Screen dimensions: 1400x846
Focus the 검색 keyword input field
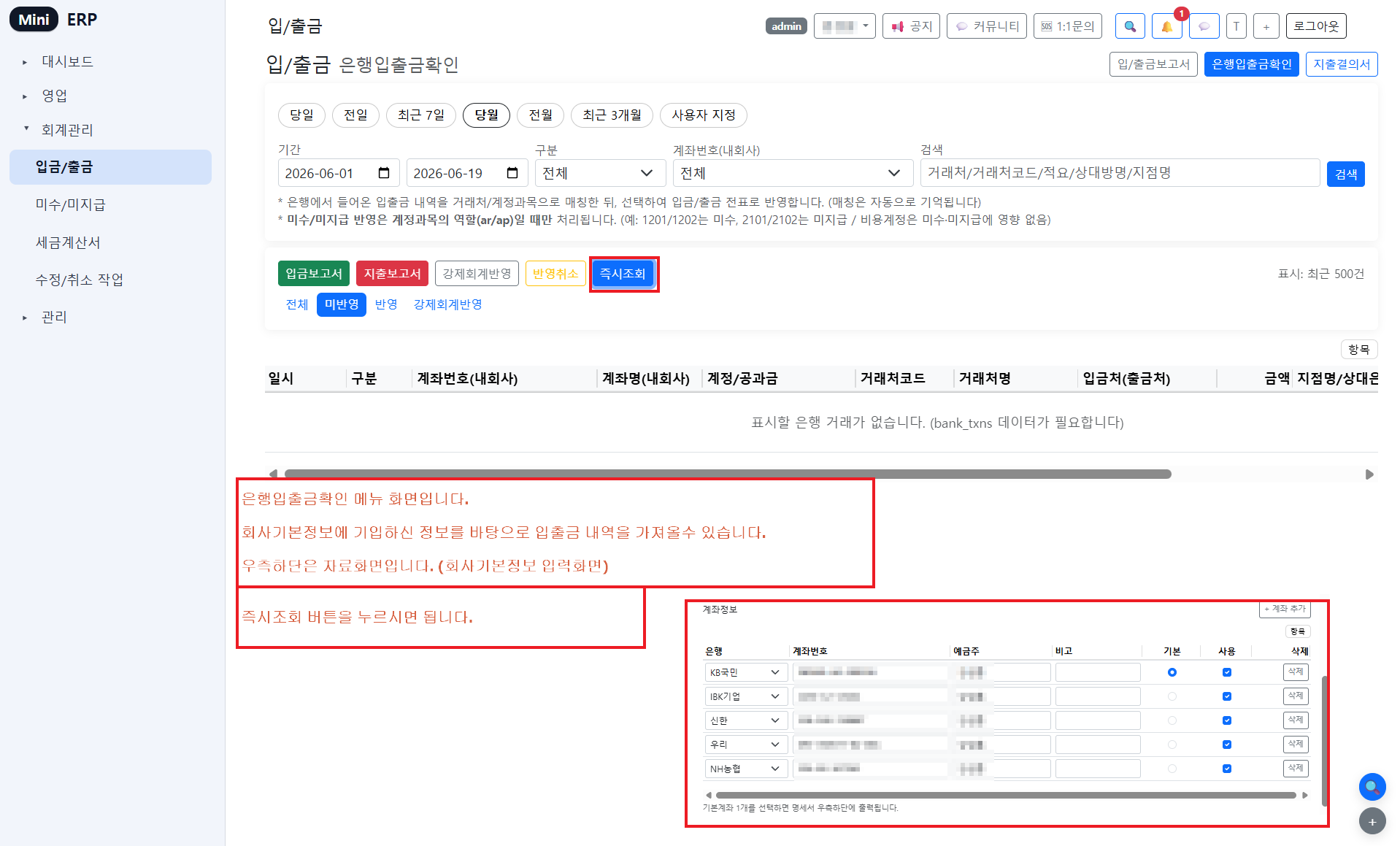(1120, 173)
